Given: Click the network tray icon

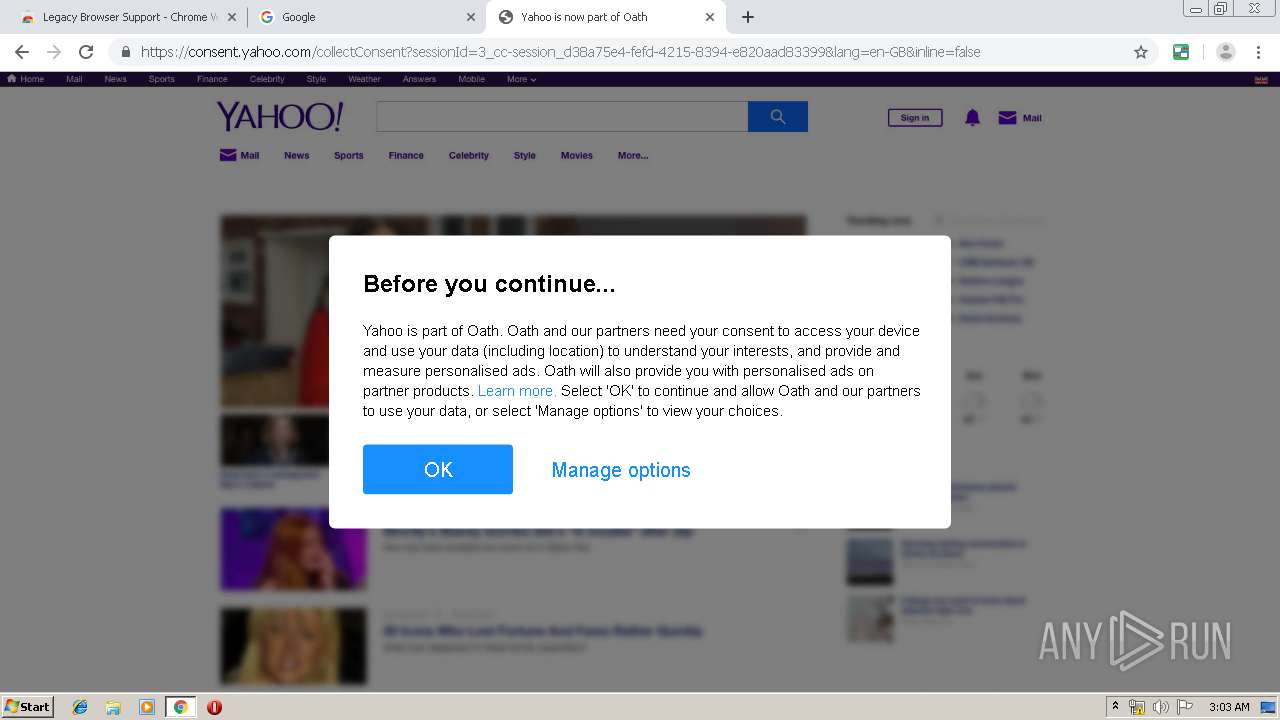Looking at the screenshot, I should point(1137,707).
